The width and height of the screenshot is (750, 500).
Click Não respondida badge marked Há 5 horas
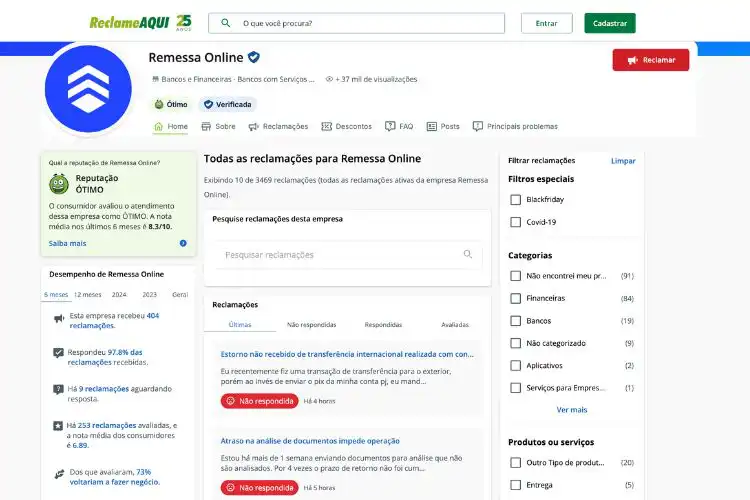260,488
